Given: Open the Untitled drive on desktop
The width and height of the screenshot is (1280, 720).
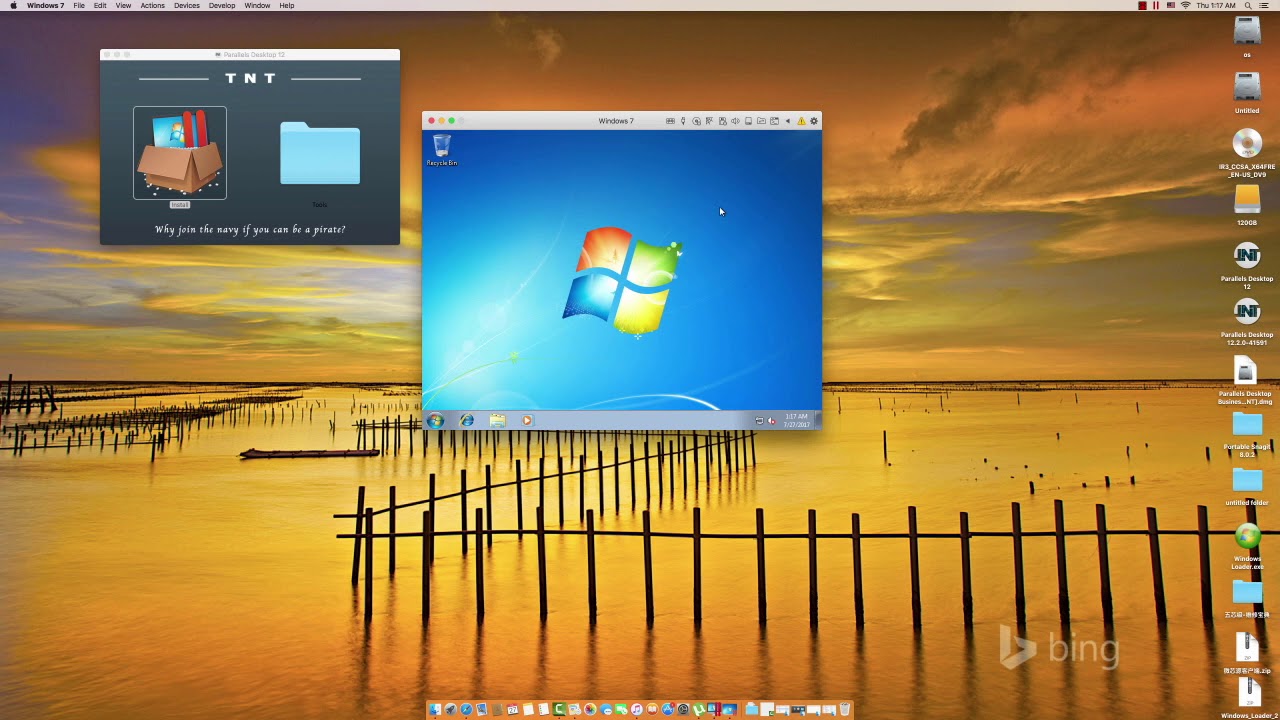Looking at the screenshot, I should coord(1247,88).
